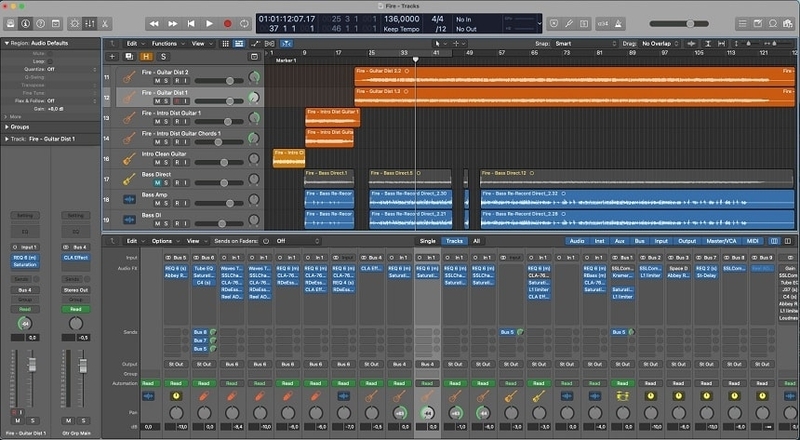Toggle the Inspector button

coord(26,23)
